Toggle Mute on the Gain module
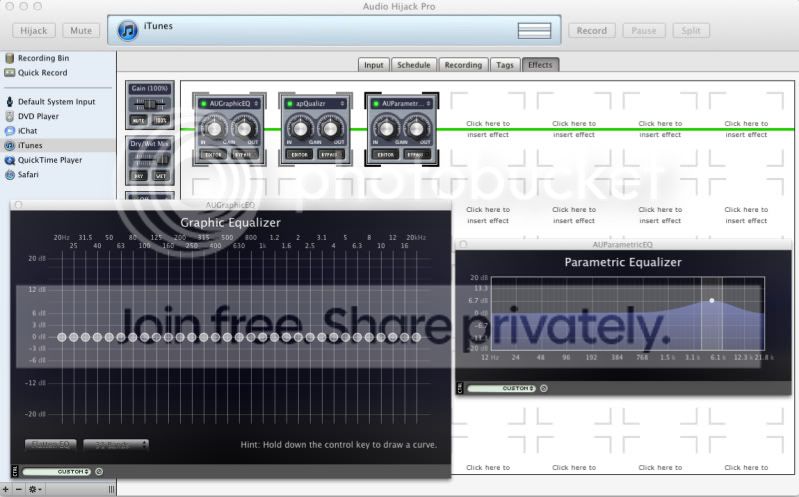 (x=139, y=120)
